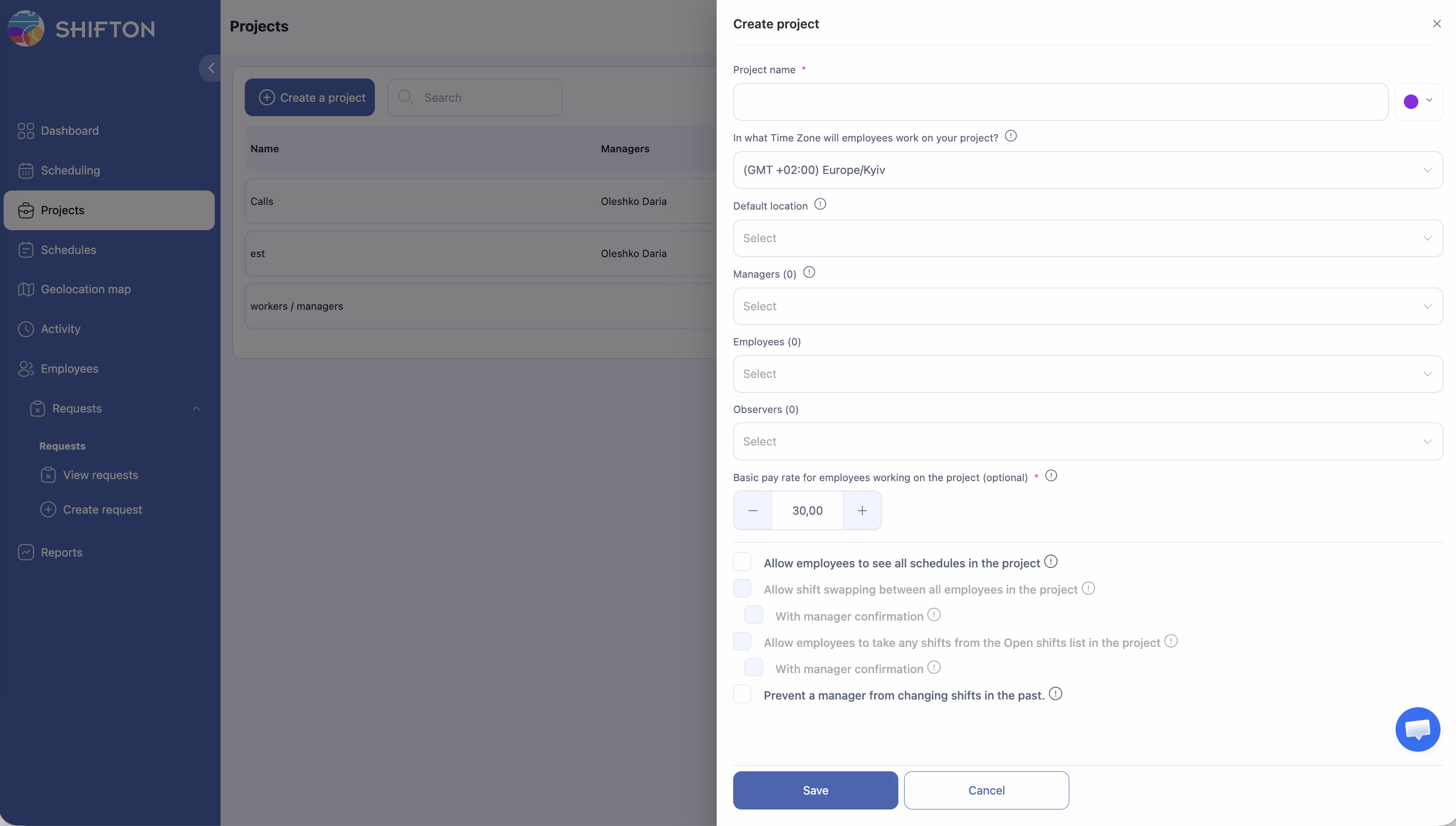Viewport: 1456px width, 826px height.
Task: Open the Time Zone dropdown
Action: coord(1087,170)
